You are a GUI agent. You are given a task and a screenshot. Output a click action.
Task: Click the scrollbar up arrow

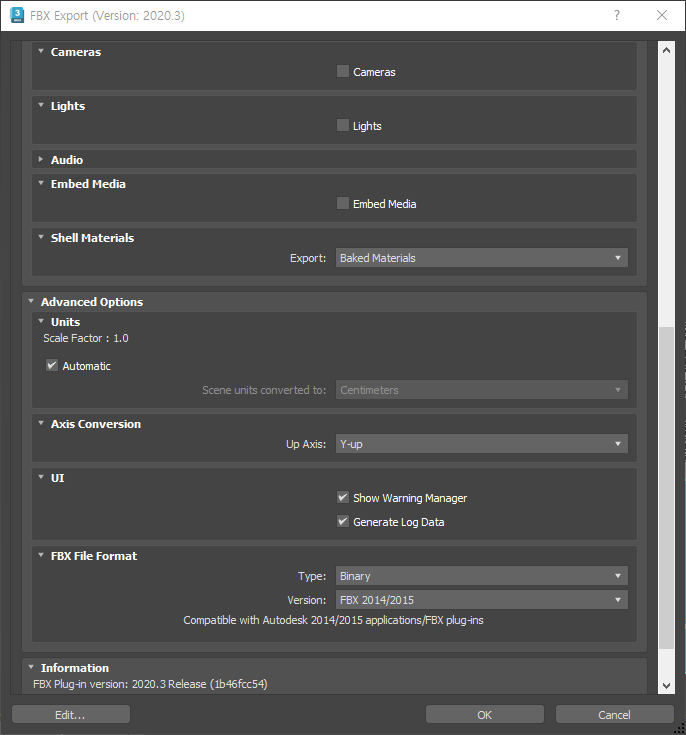(x=666, y=50)
